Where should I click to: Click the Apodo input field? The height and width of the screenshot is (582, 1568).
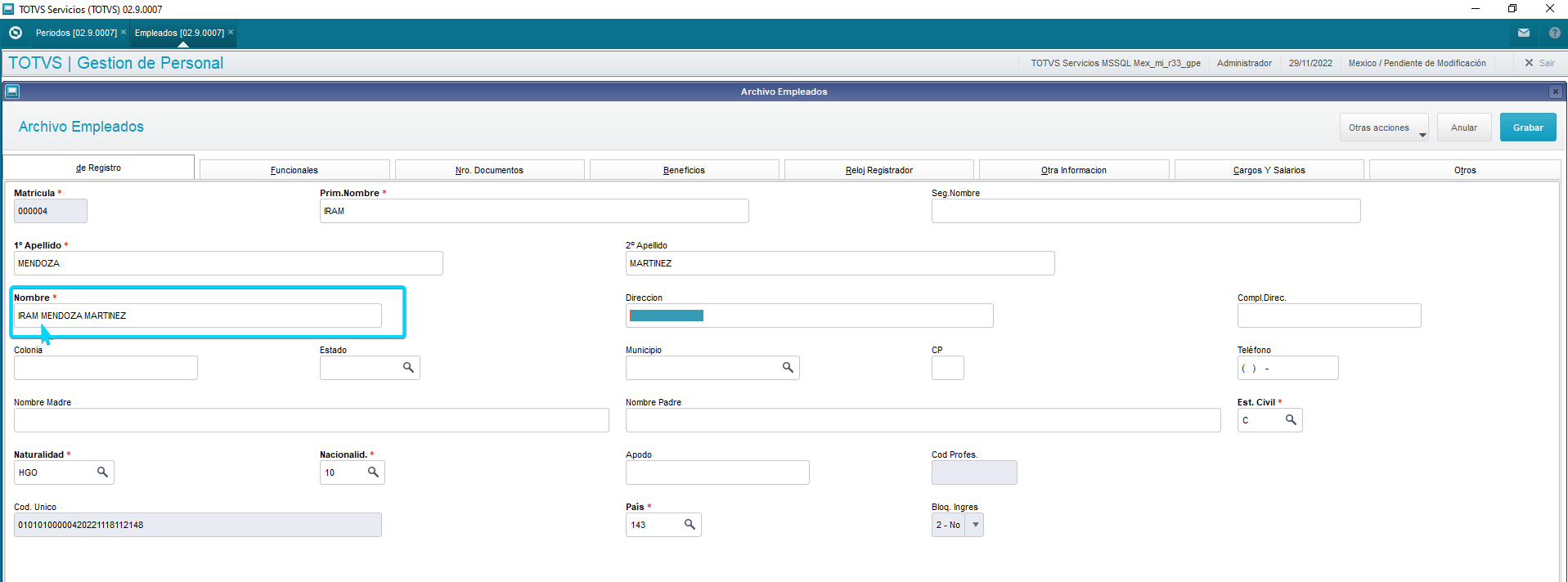(x=717, y=472)
